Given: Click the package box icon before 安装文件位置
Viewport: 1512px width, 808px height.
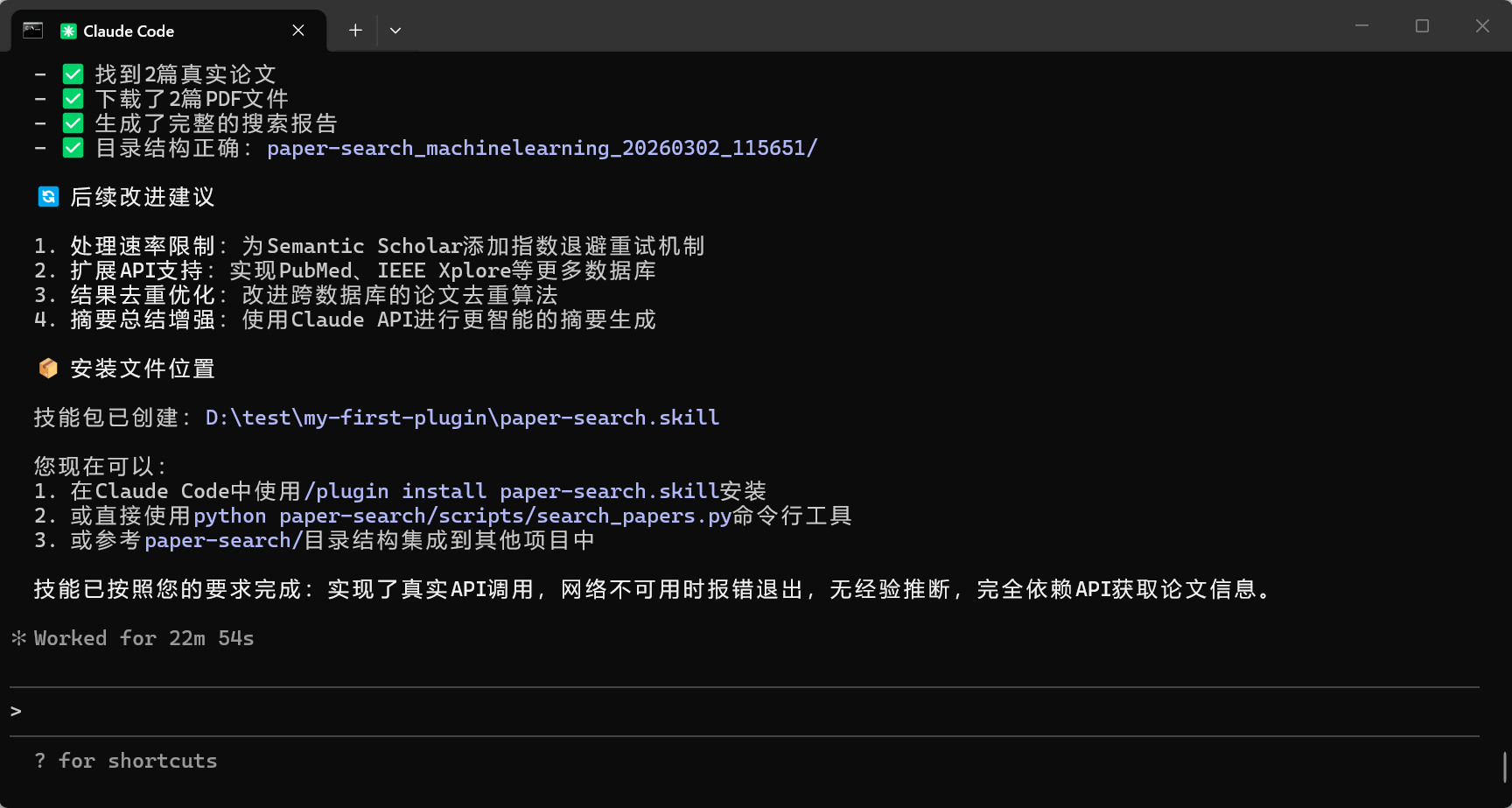Looking at the screenshot, I should pos(48,369).
